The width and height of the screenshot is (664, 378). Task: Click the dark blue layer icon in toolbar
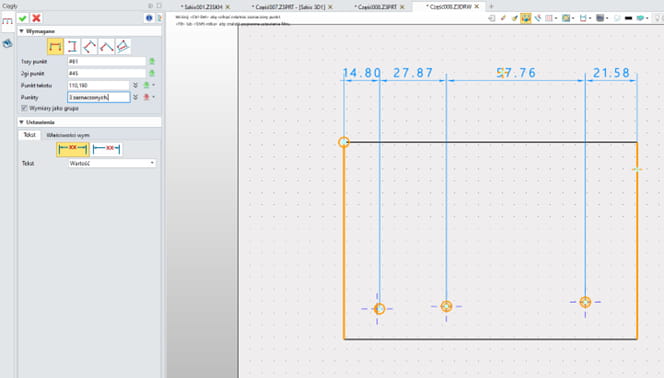tap(600, 18)
